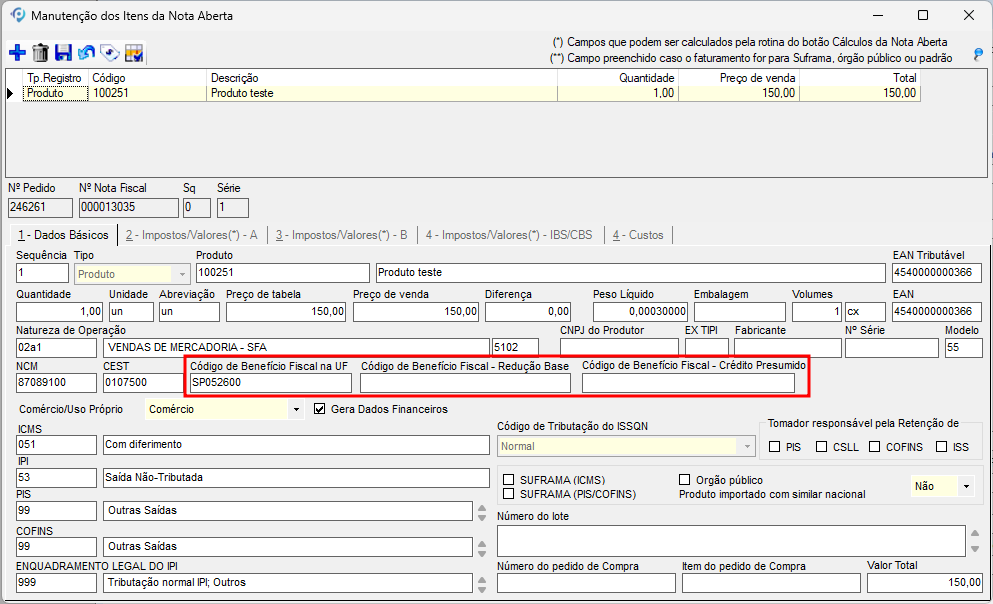Open the Código de Tributação ISSQN dropdown

coord(745,447)
